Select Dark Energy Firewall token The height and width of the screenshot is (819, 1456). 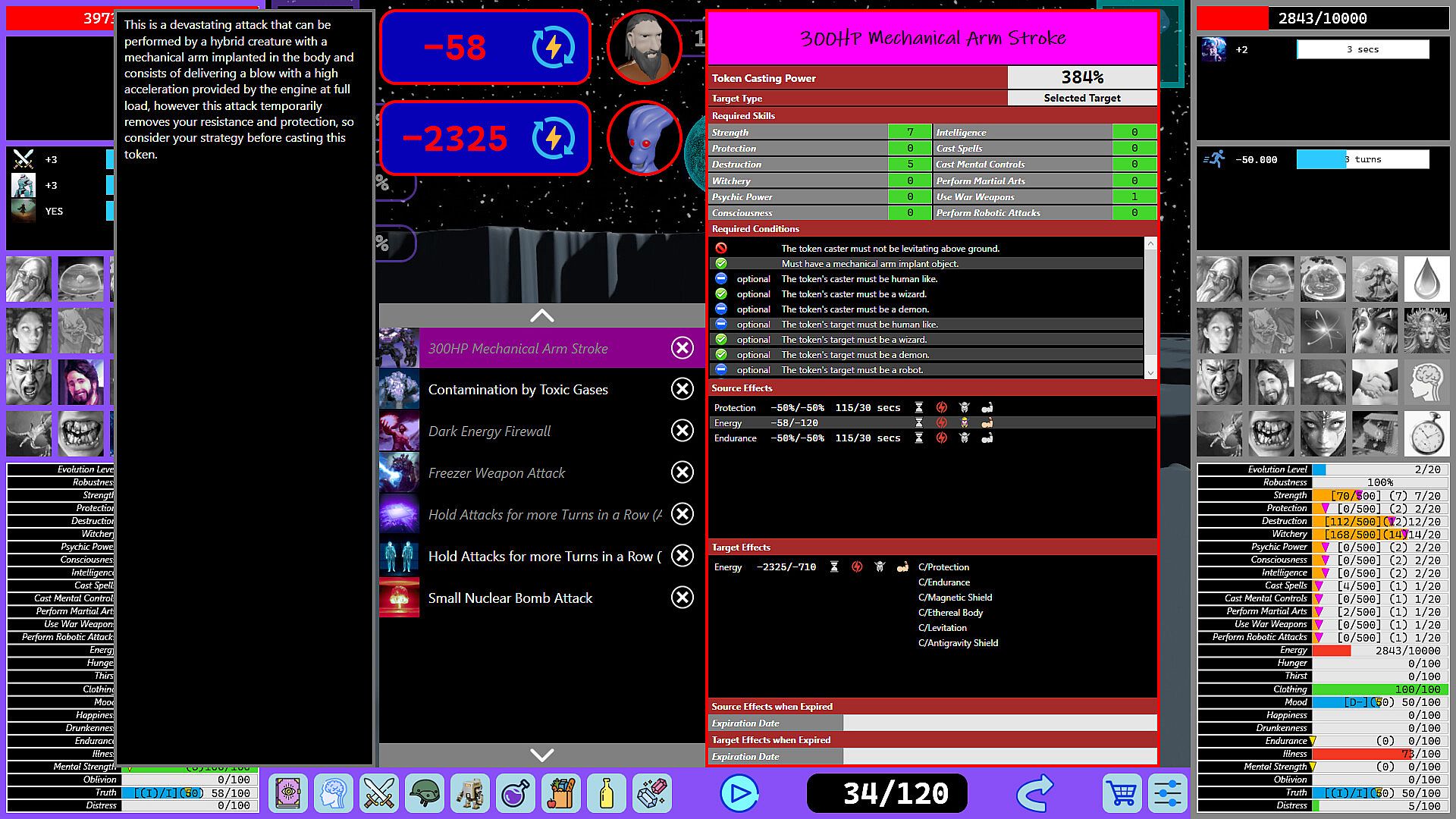click(489, 431)
